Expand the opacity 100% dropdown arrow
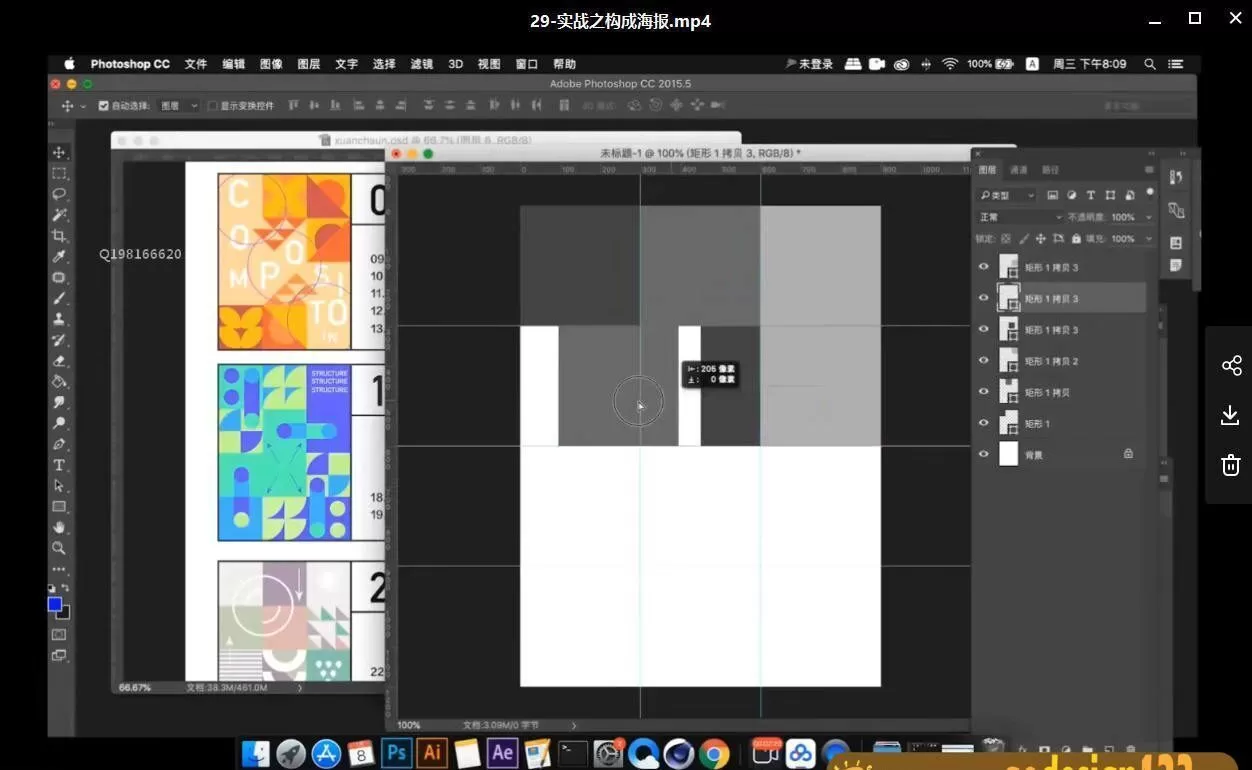The width and height of the screenshot is (1252, 770). tap(1148, 217)
